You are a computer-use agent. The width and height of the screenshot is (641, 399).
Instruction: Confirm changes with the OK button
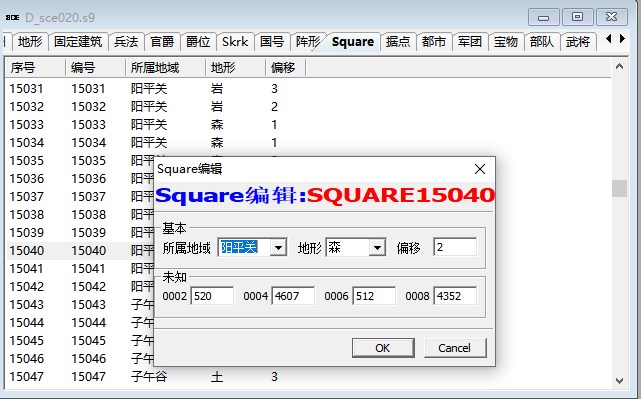tap(383, 348)
